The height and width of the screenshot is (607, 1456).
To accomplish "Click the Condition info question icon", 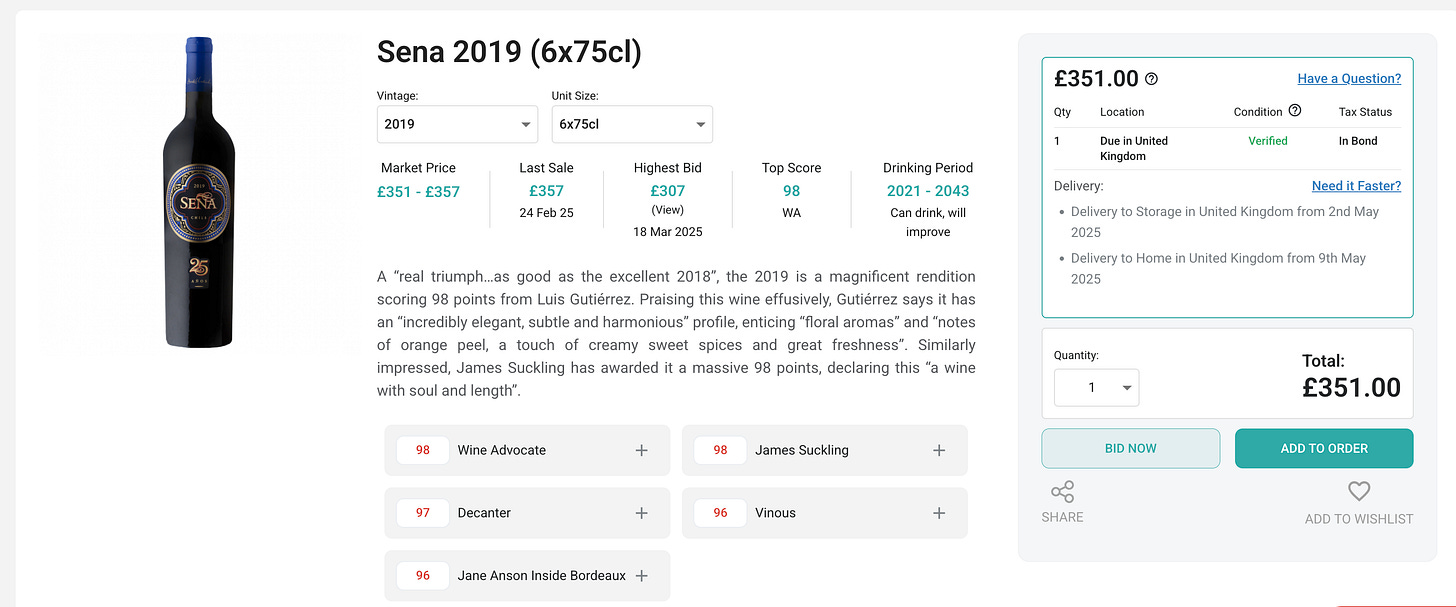I will pos(1295,111).
